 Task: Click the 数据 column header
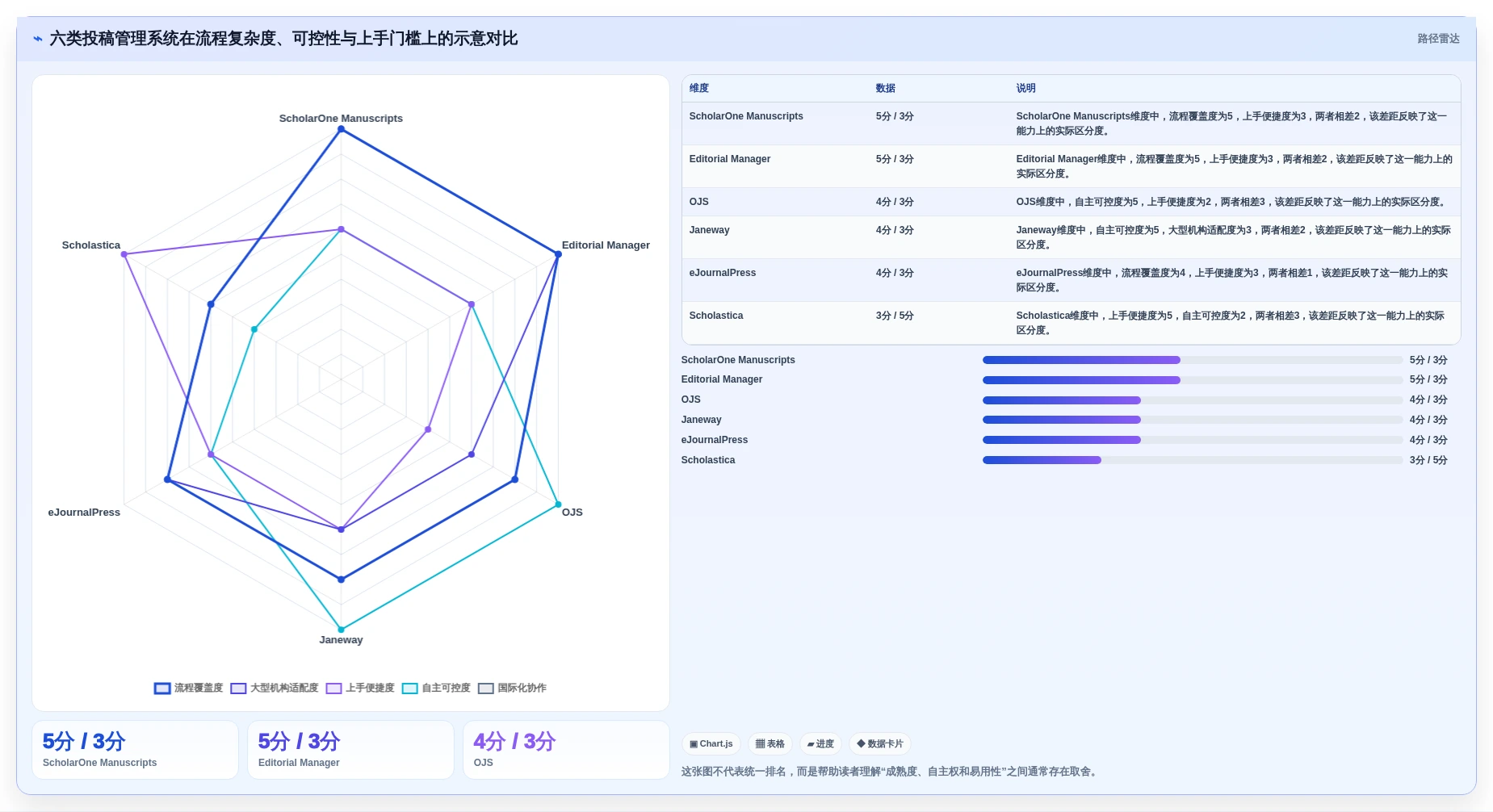[885, 88]
